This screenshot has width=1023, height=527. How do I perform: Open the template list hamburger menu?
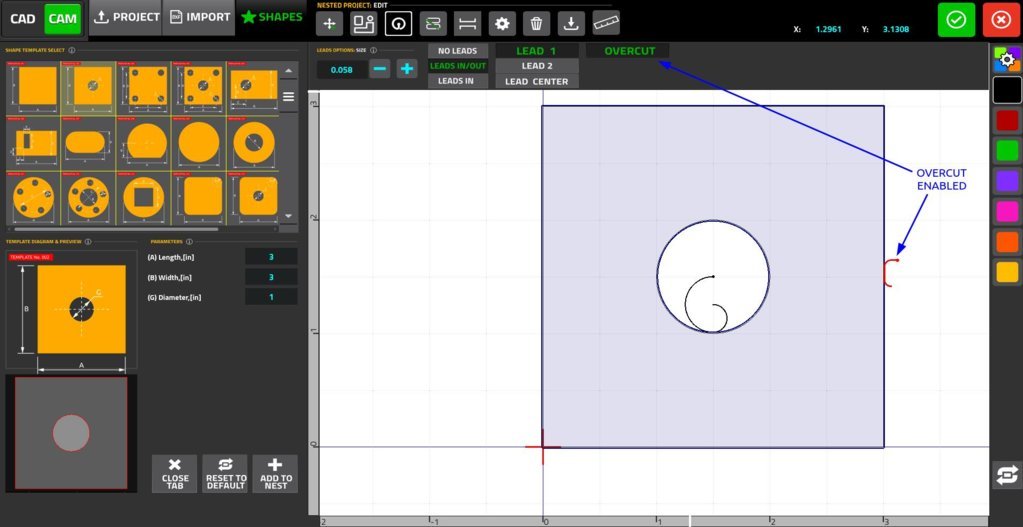(288, 97)
